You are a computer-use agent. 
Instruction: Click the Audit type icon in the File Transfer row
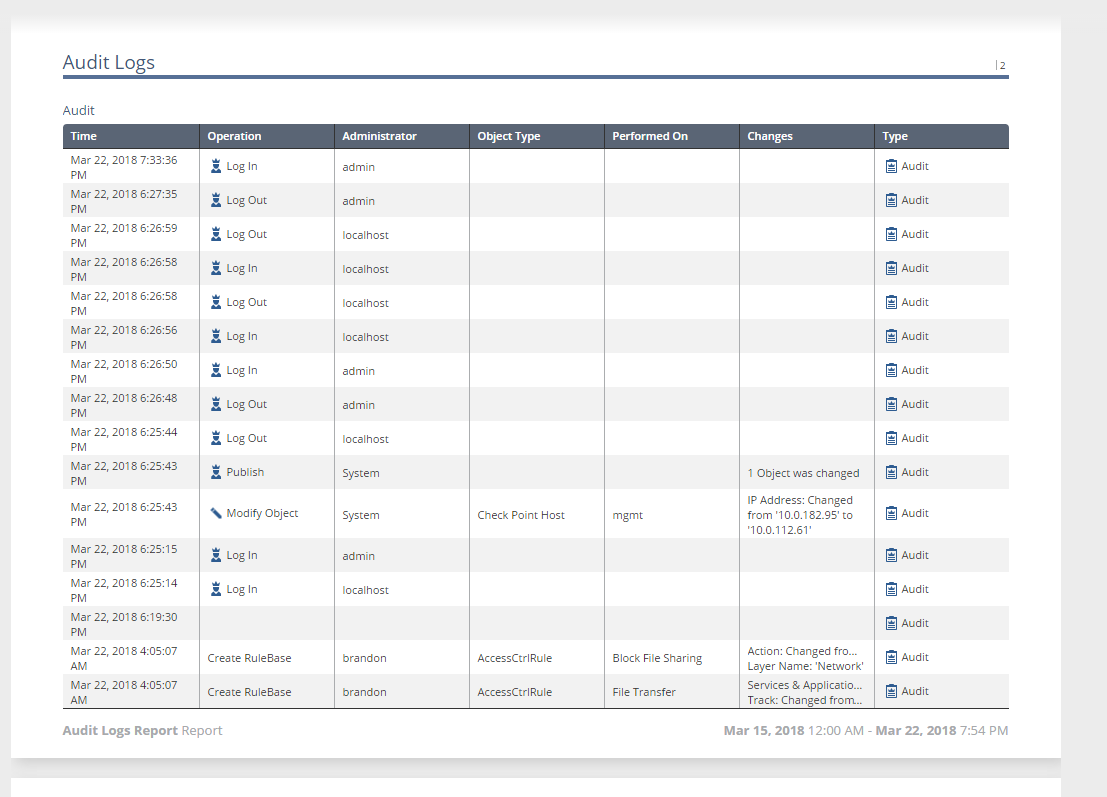pyautogui.click(x=891, y=690)
